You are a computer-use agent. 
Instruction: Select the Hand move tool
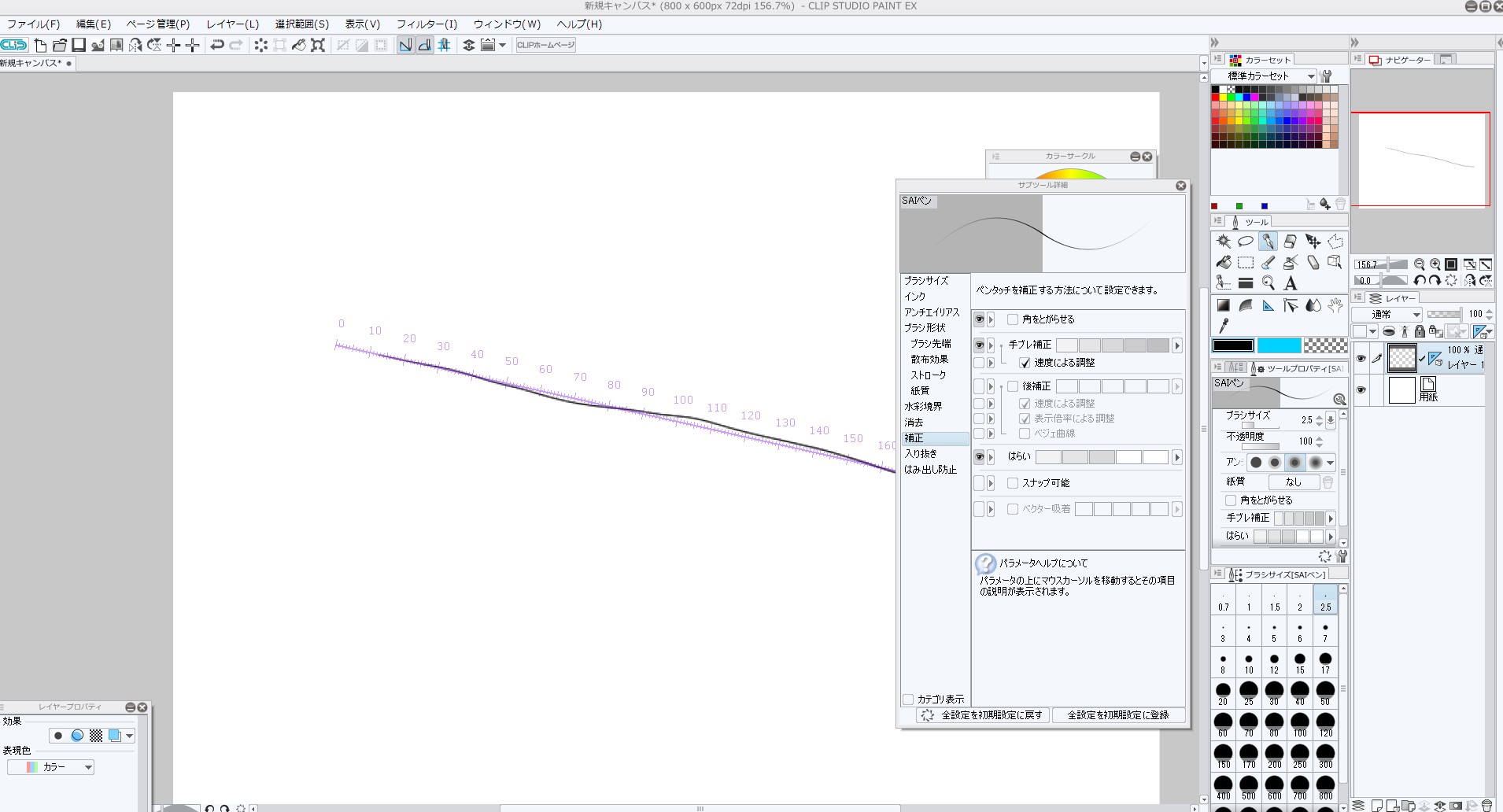pyautogui.click(x=1335, y=305)
